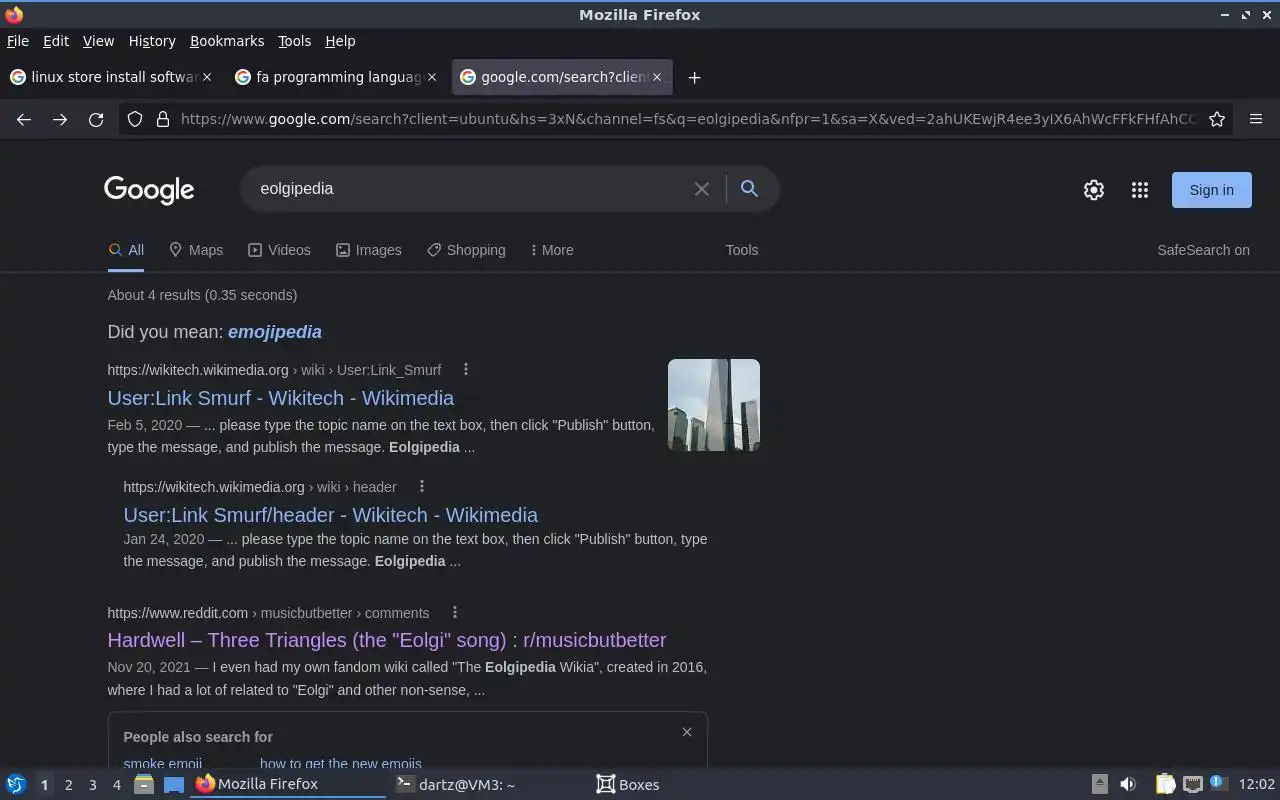The image size is (1280, 800).
Task: Open the Bookmarks menu
Action: click(227, 41)
